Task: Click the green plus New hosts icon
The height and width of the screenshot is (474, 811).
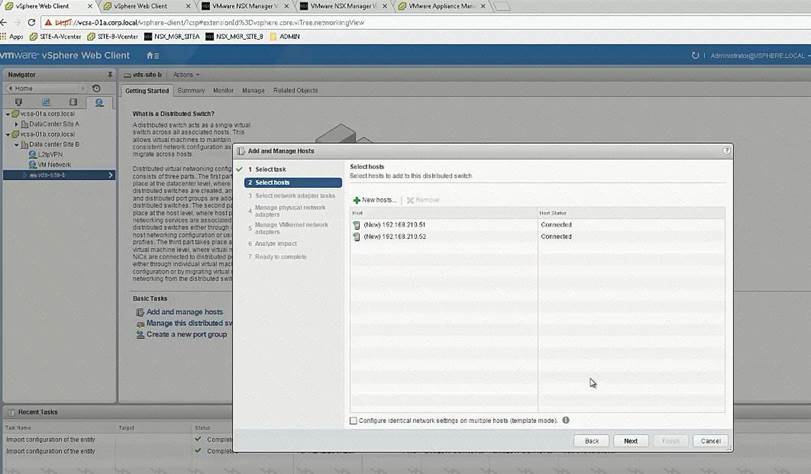Action: 357,200
